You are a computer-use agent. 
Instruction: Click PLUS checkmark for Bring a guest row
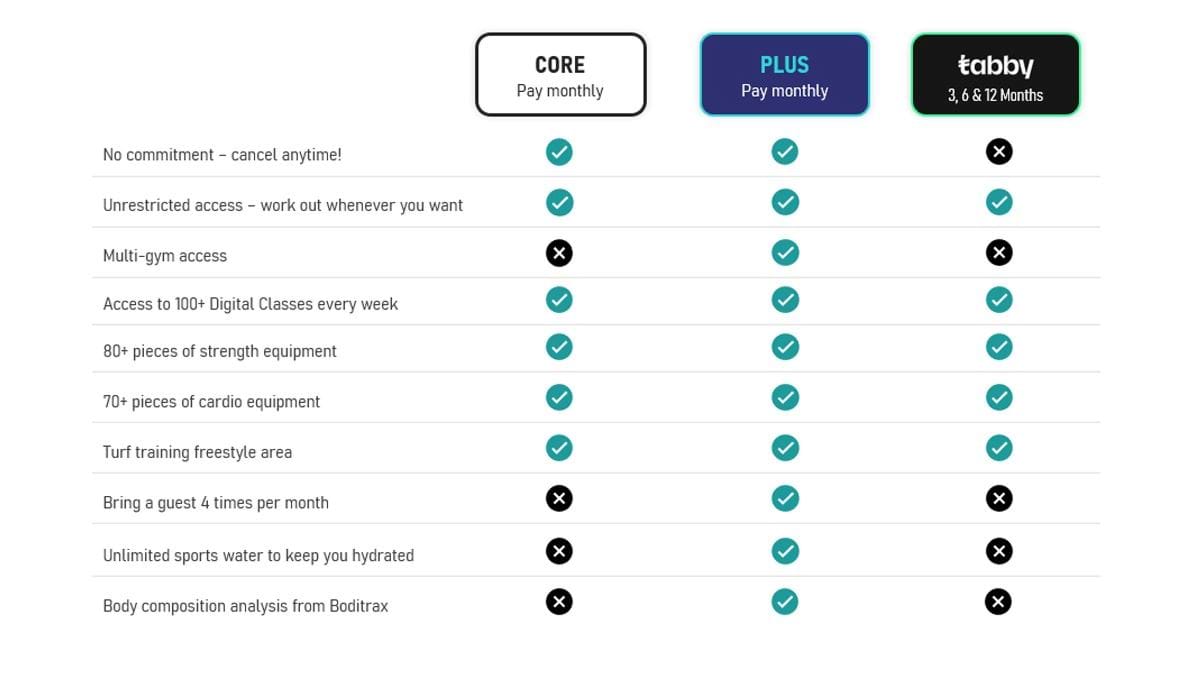785,498
